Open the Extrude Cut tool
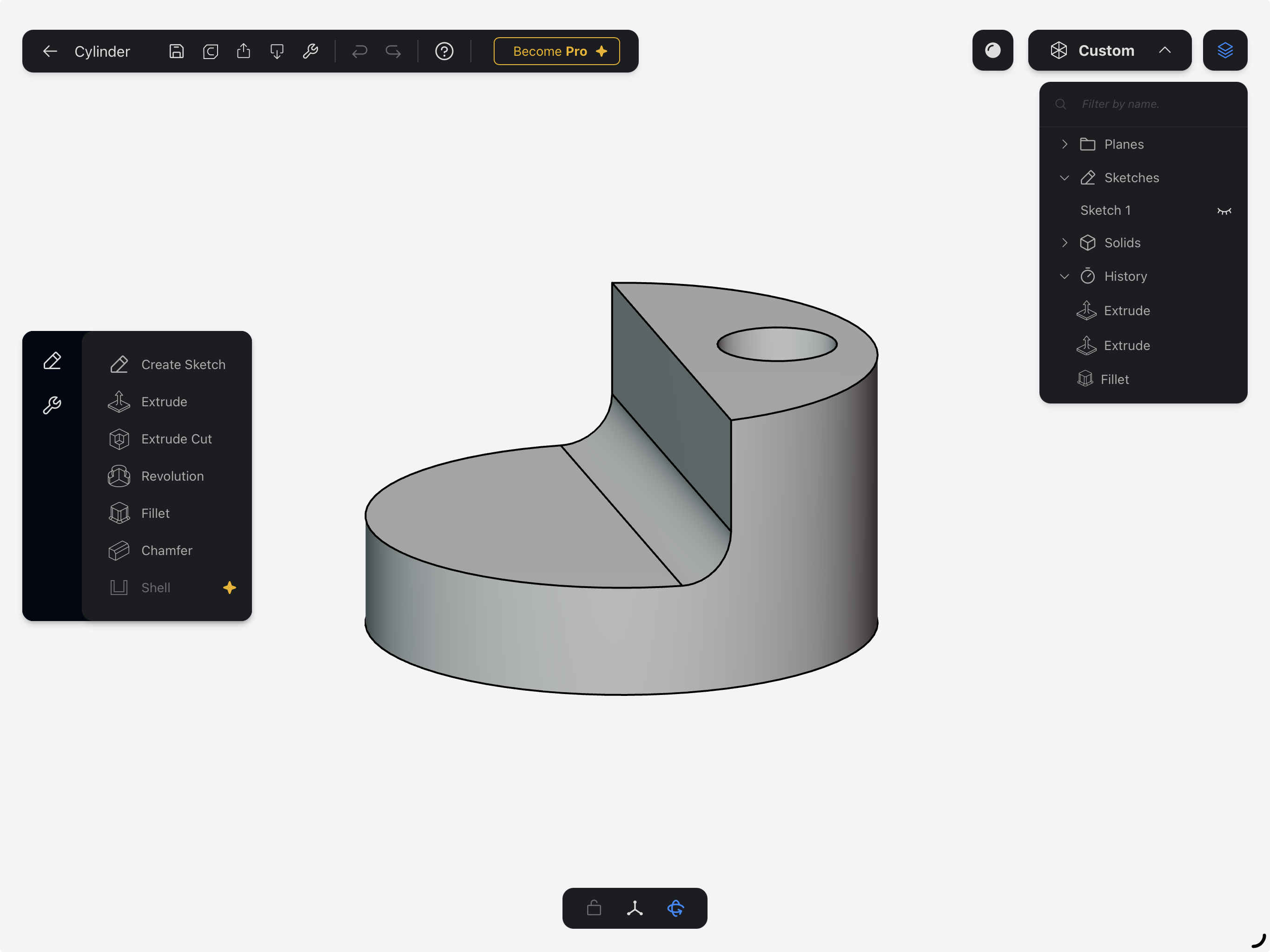The height and width of the screenshot is (952, 1270). 176,439
